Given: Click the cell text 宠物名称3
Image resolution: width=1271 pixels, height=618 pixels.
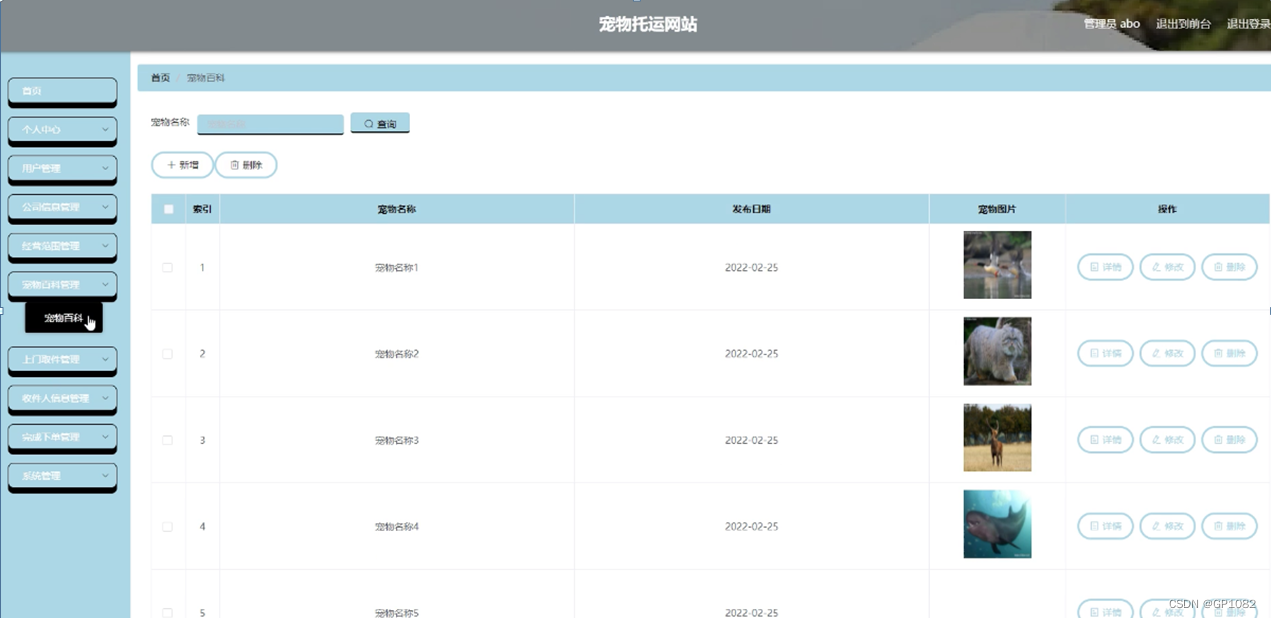Looking at the screenshot, I should [x=397, y=441].
